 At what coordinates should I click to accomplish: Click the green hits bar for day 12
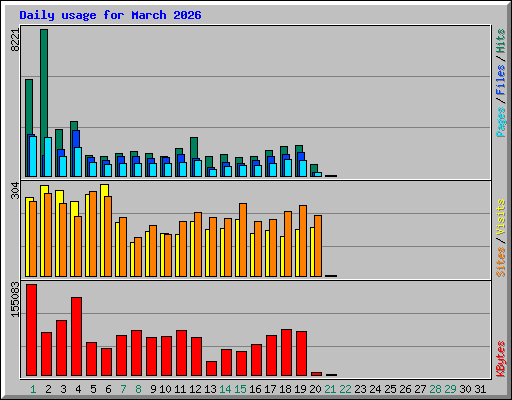click(x=194, y=148)
